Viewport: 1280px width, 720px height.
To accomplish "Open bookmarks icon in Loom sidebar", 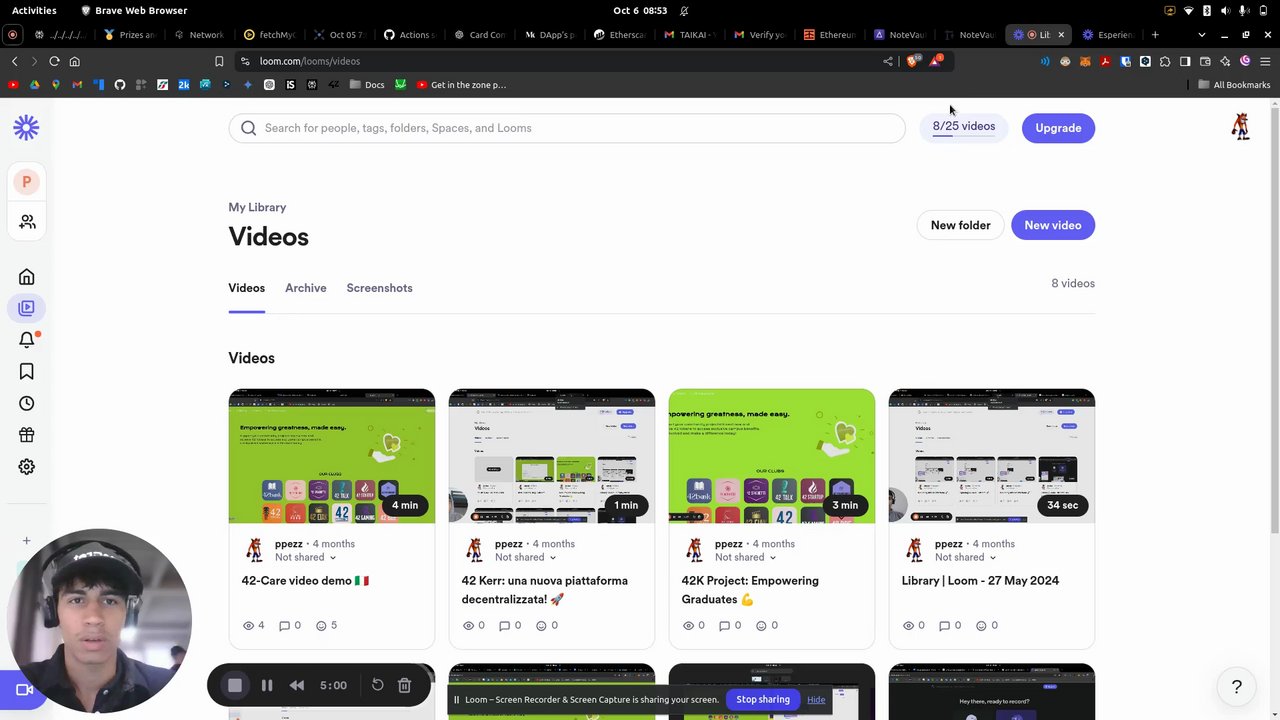I will pyautogui.click(x=27, y=372).
